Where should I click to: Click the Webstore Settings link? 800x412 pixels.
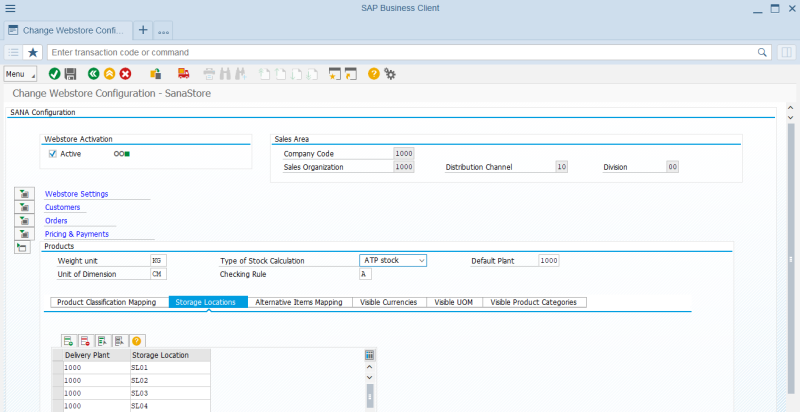[77, 194]
